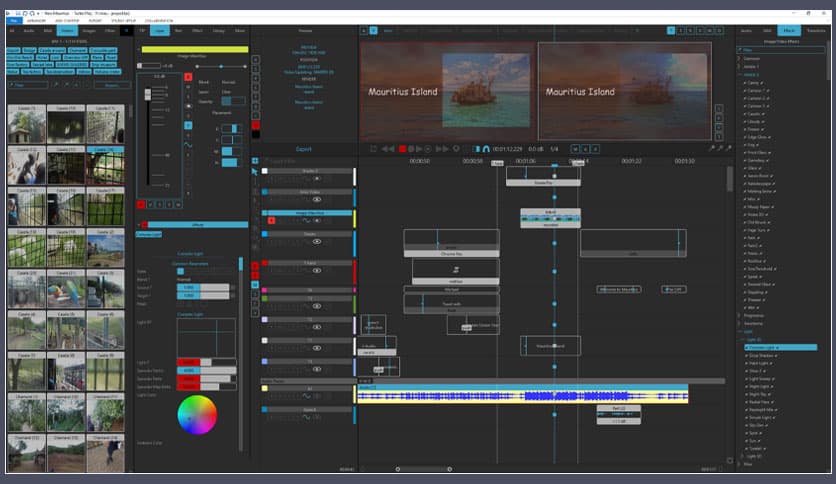This screenshot has height=484, width=836.
Task: Switch to the Video tab in media browser
Action: [x=67, y=31]
